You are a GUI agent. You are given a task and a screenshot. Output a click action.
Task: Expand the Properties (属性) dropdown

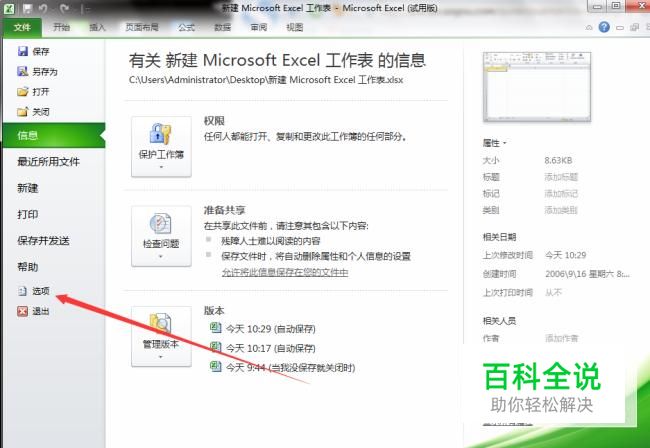(x=495, y=143)
